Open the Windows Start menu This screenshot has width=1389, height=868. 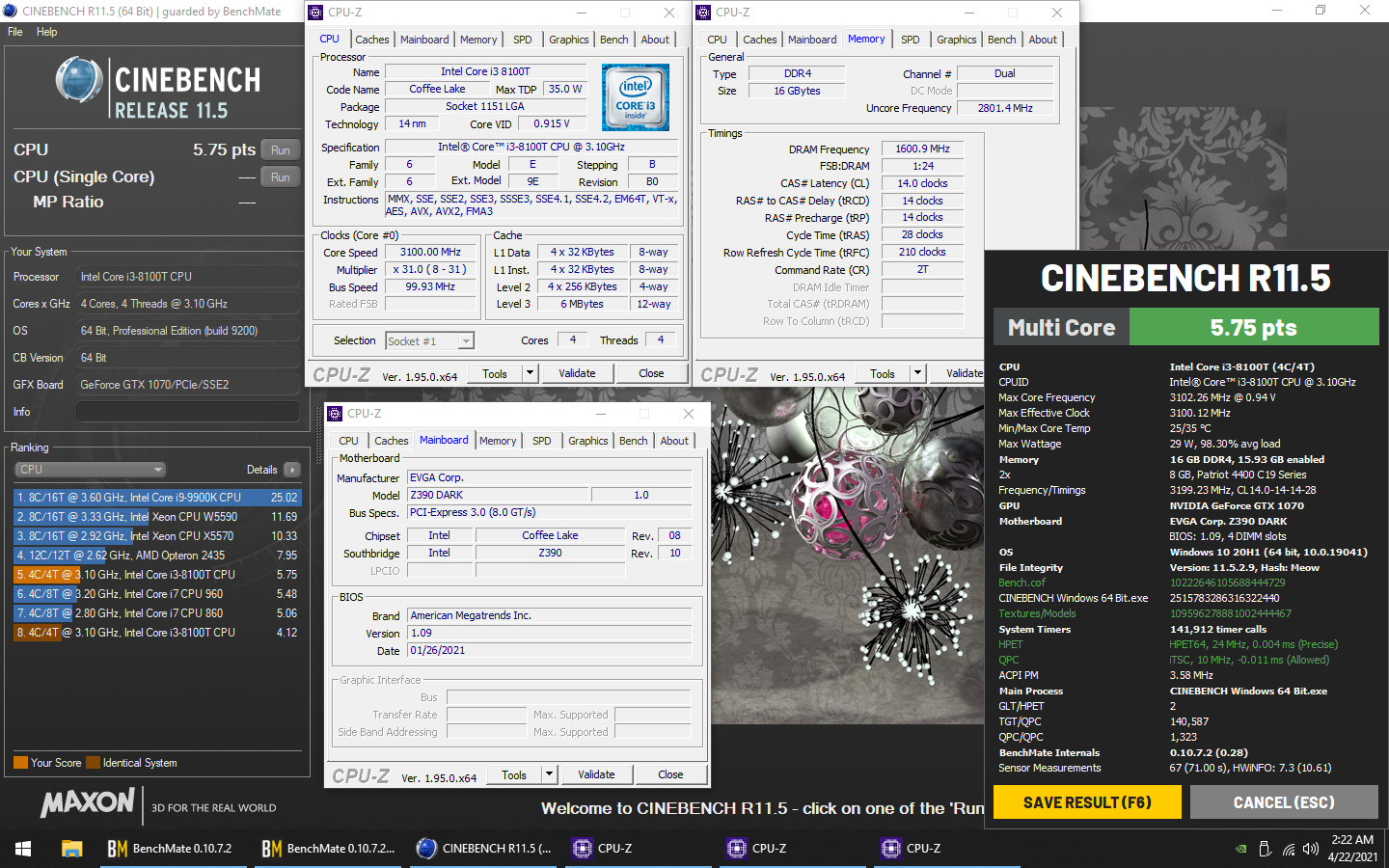coord(23,849)
